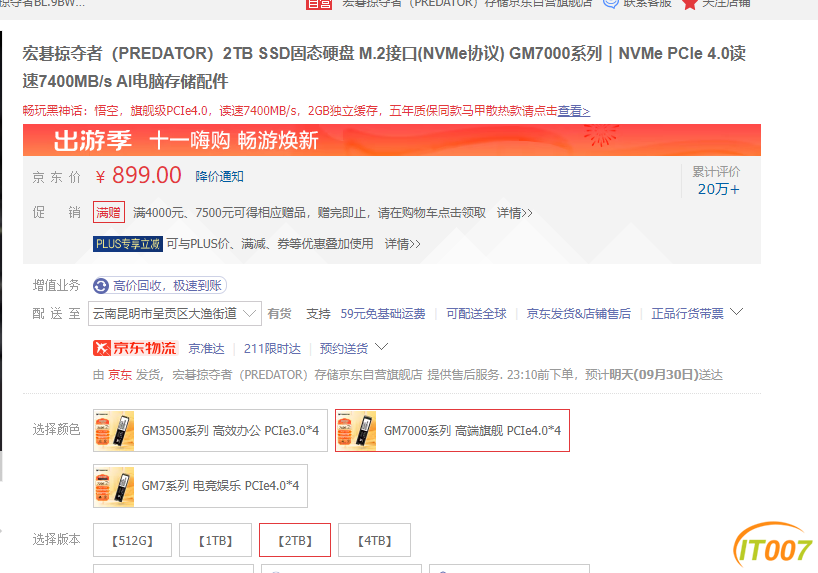Select GM3500系列 高效办公 PCIe3.0*4 option
The height and width of the screenshot is (573, 818).
(x=210, y=431)
